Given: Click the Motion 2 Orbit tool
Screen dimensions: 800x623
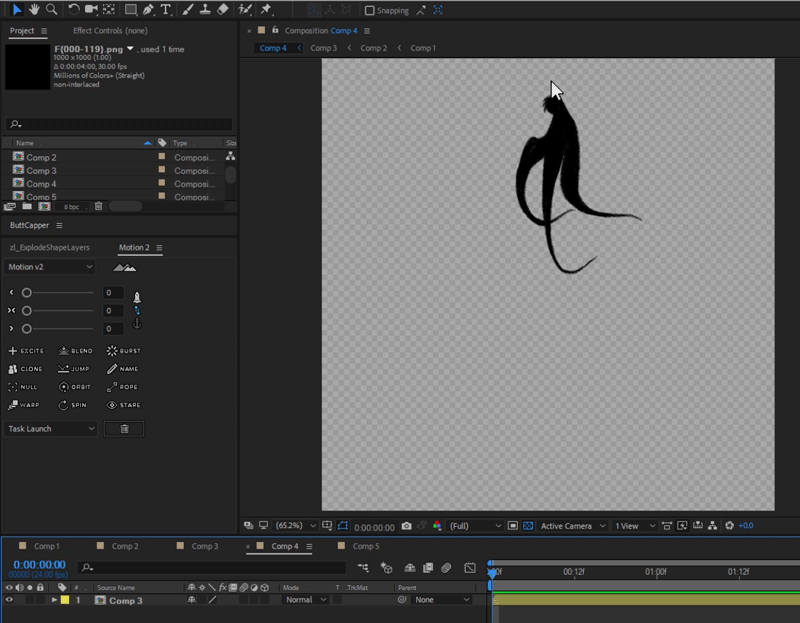Looking at the screenshot, I should [74, 387].
